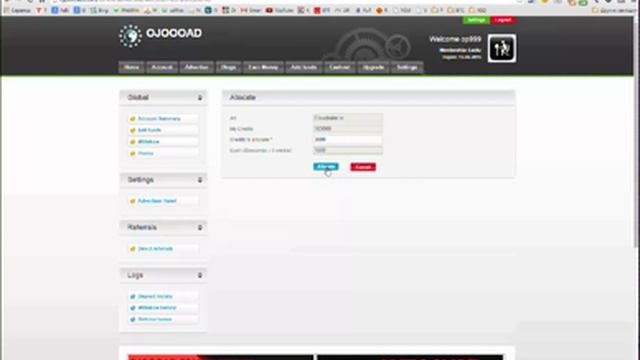The image size is (640, 360).
Task: Click the Cost field in Allocate form
Action: 348,151
